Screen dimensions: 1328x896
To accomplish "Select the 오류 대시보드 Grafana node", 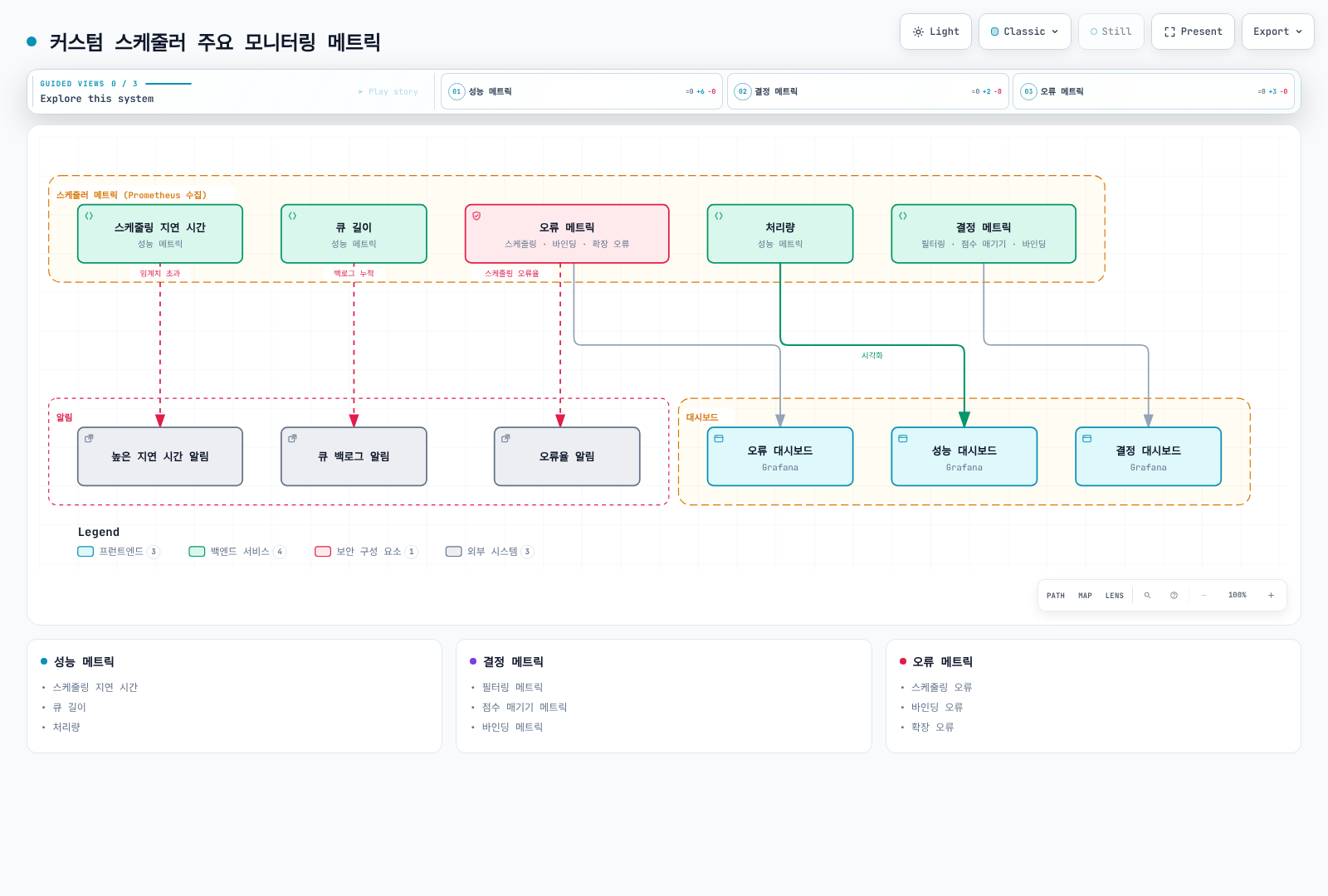I will [x=780, y=456].
